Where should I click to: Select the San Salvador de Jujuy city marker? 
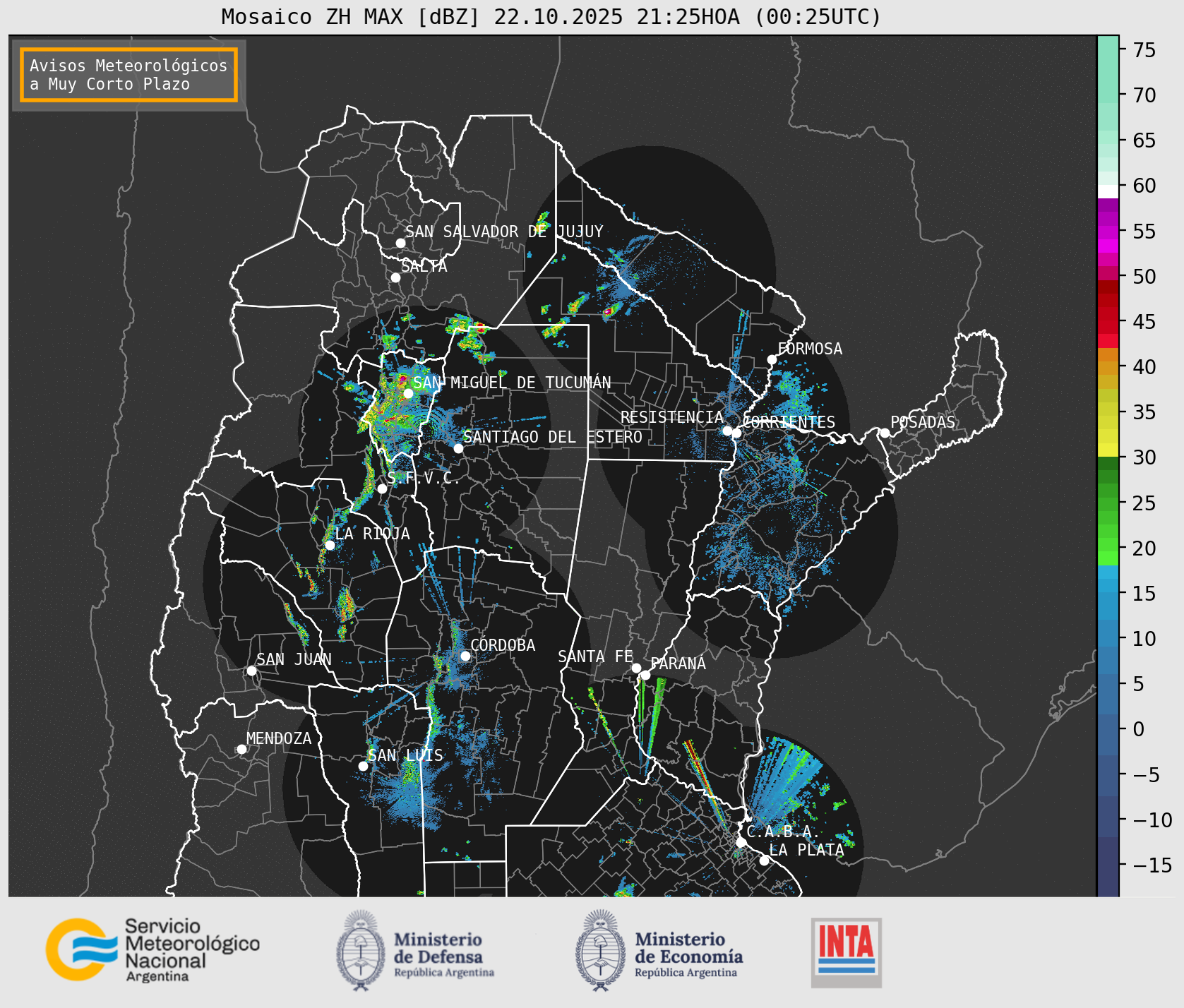[x=400, y=243]
